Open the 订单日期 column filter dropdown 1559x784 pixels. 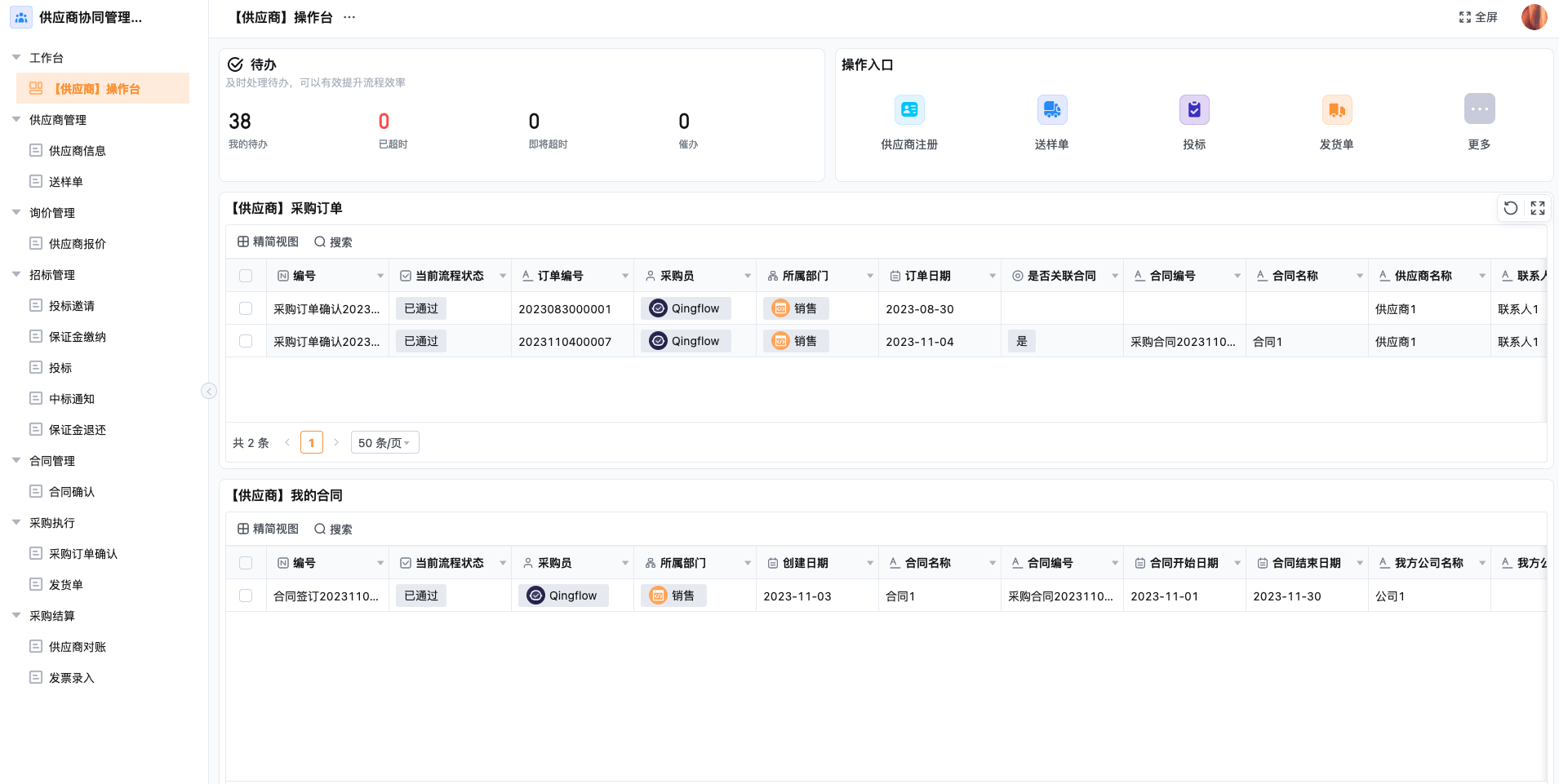[x=993, y=276]
